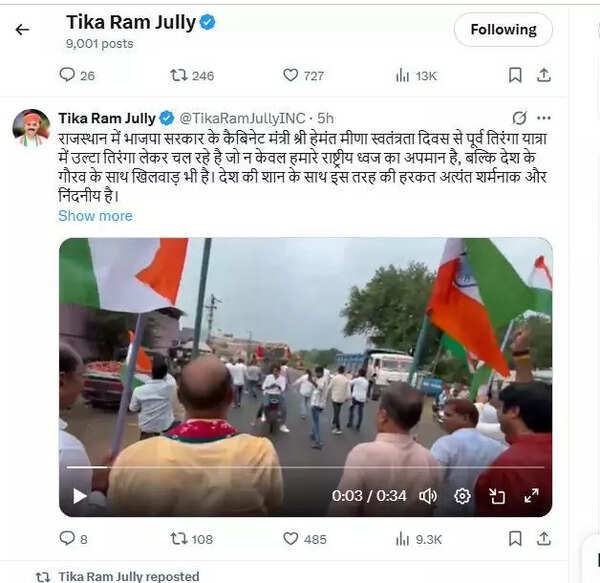Expand the post text with Show more

[x=95, y=216]
